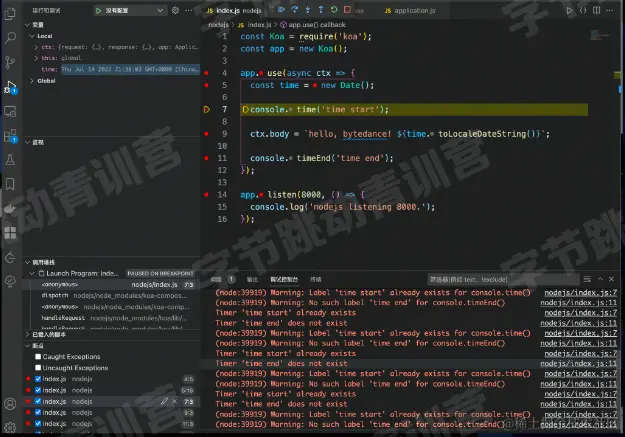Select the Debug Console panel tab

[x=284, y=280]
